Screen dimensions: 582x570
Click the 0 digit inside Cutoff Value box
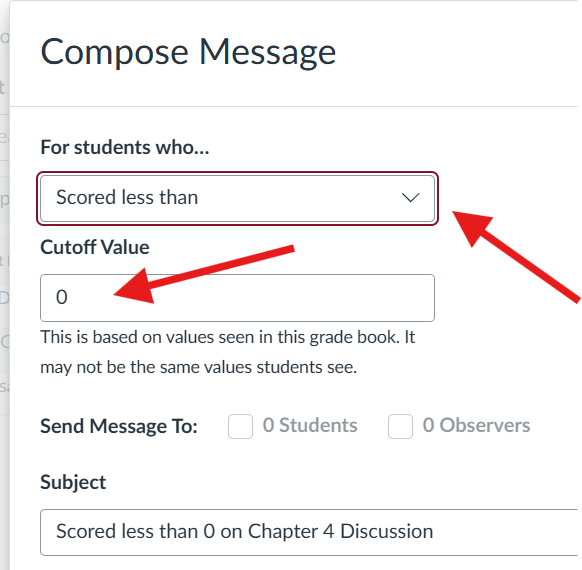coord(62,297)
